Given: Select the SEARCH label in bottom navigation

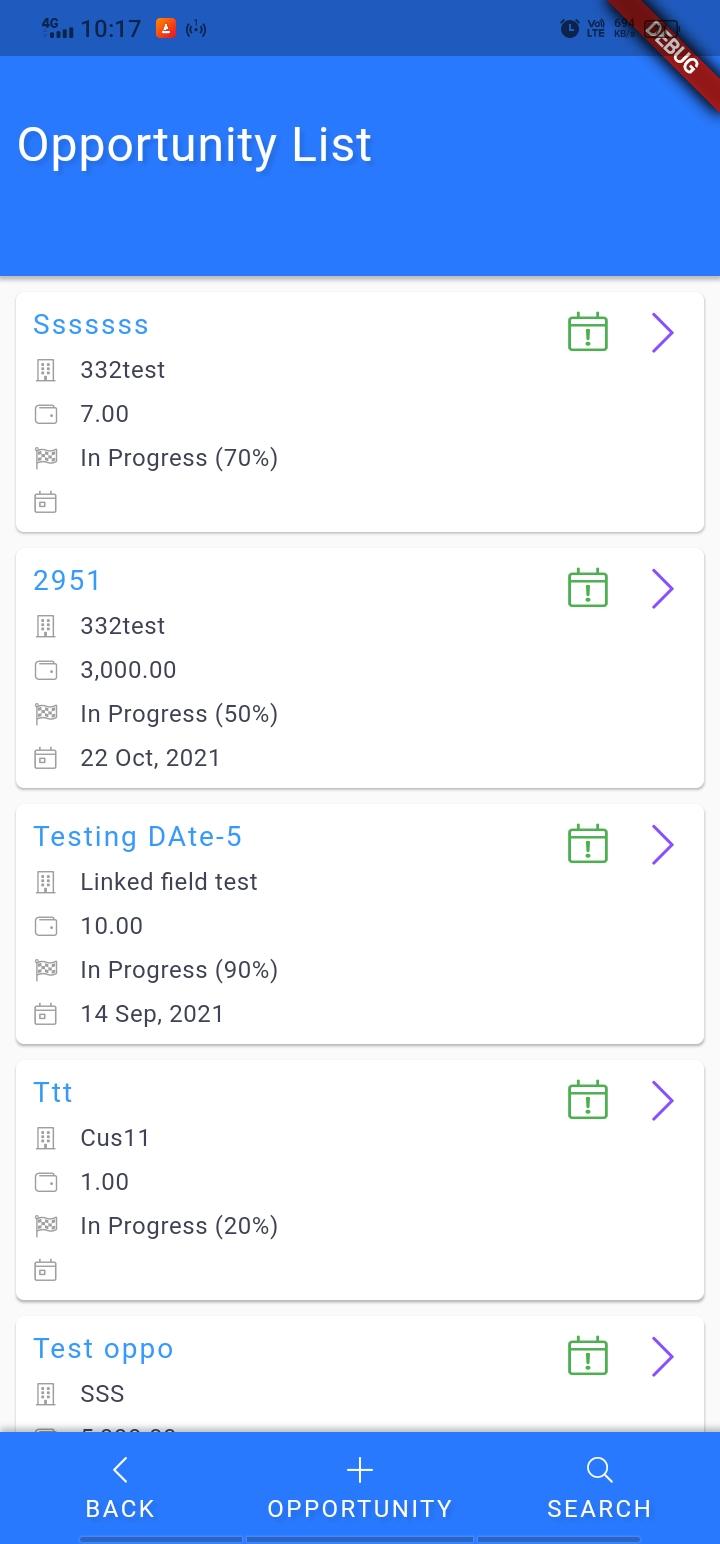Looking at the screenshot, I should click(x=599, y=1508).
